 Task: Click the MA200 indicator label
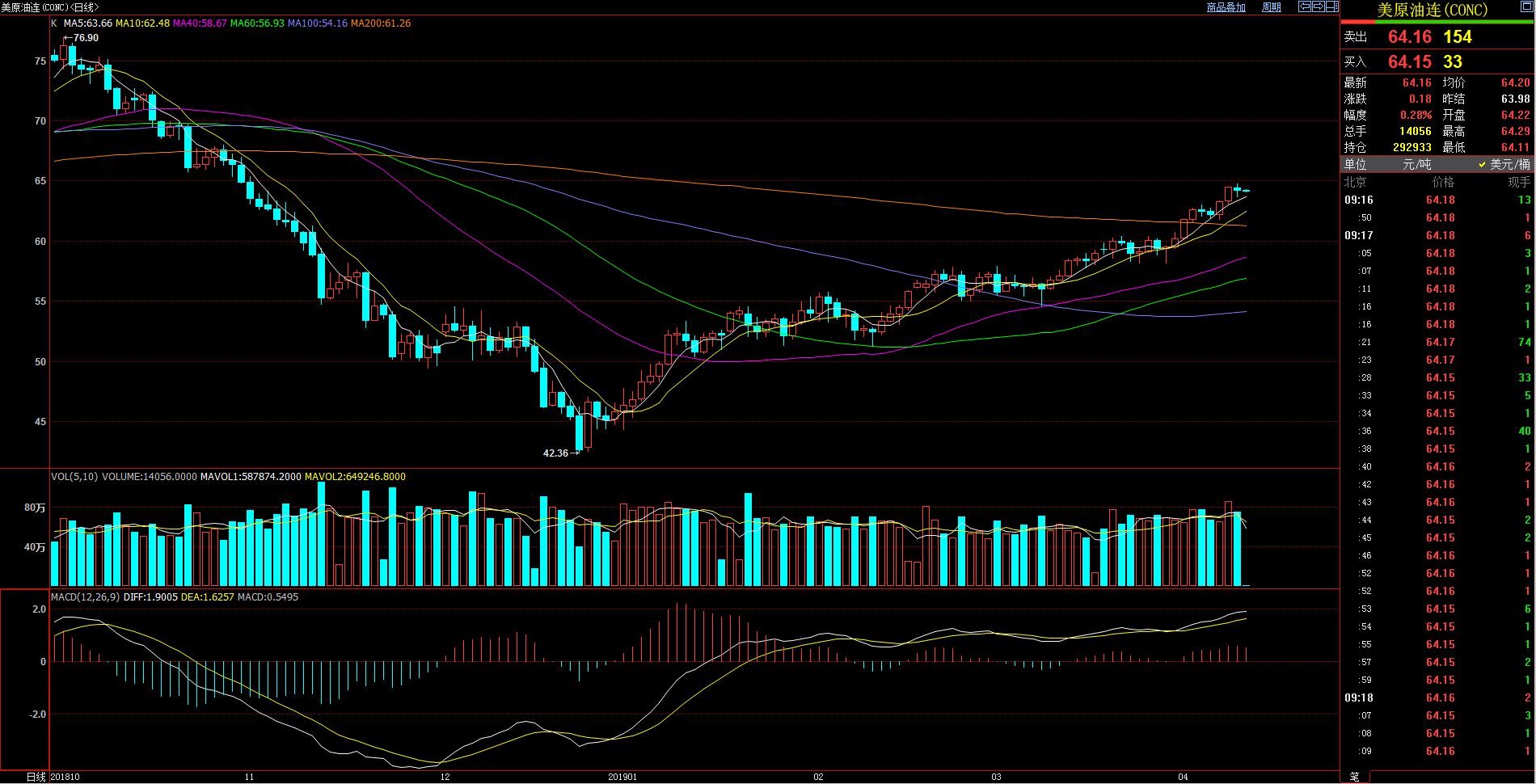[380, 23]
